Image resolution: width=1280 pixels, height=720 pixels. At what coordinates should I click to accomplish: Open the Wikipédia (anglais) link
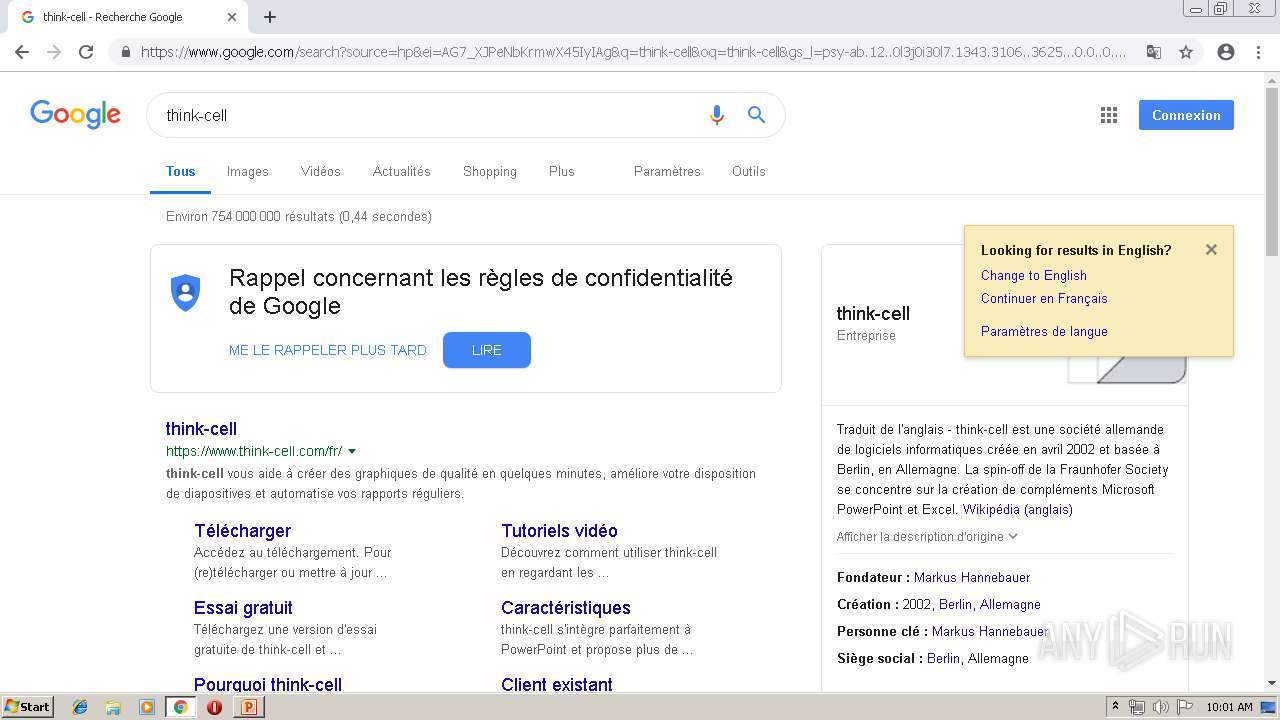[x=1018, y=509]
